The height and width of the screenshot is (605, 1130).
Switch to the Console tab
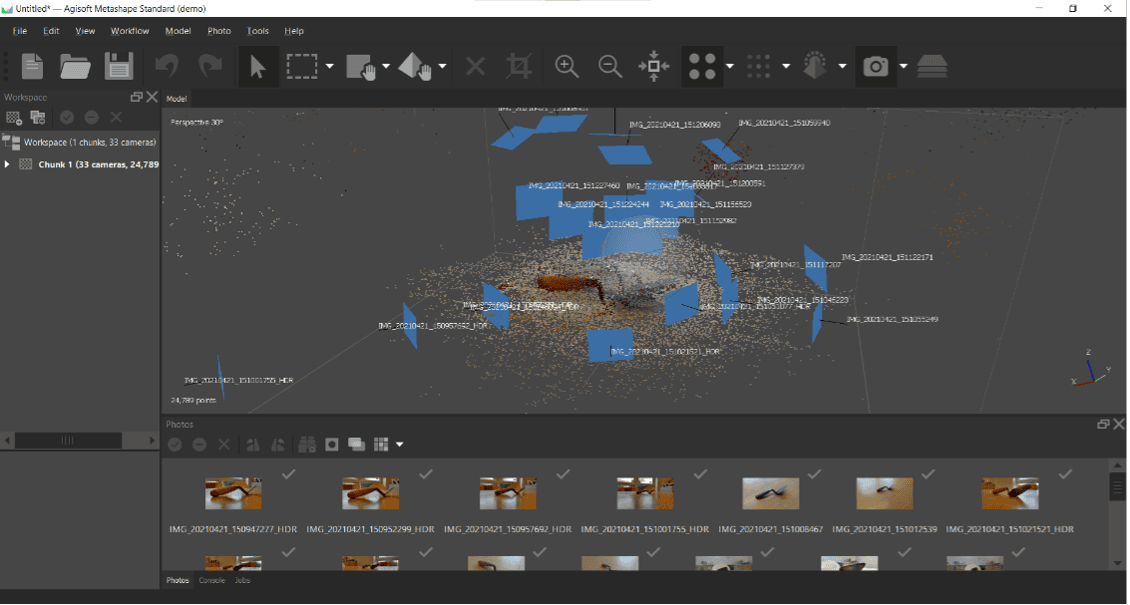[211, 580]
